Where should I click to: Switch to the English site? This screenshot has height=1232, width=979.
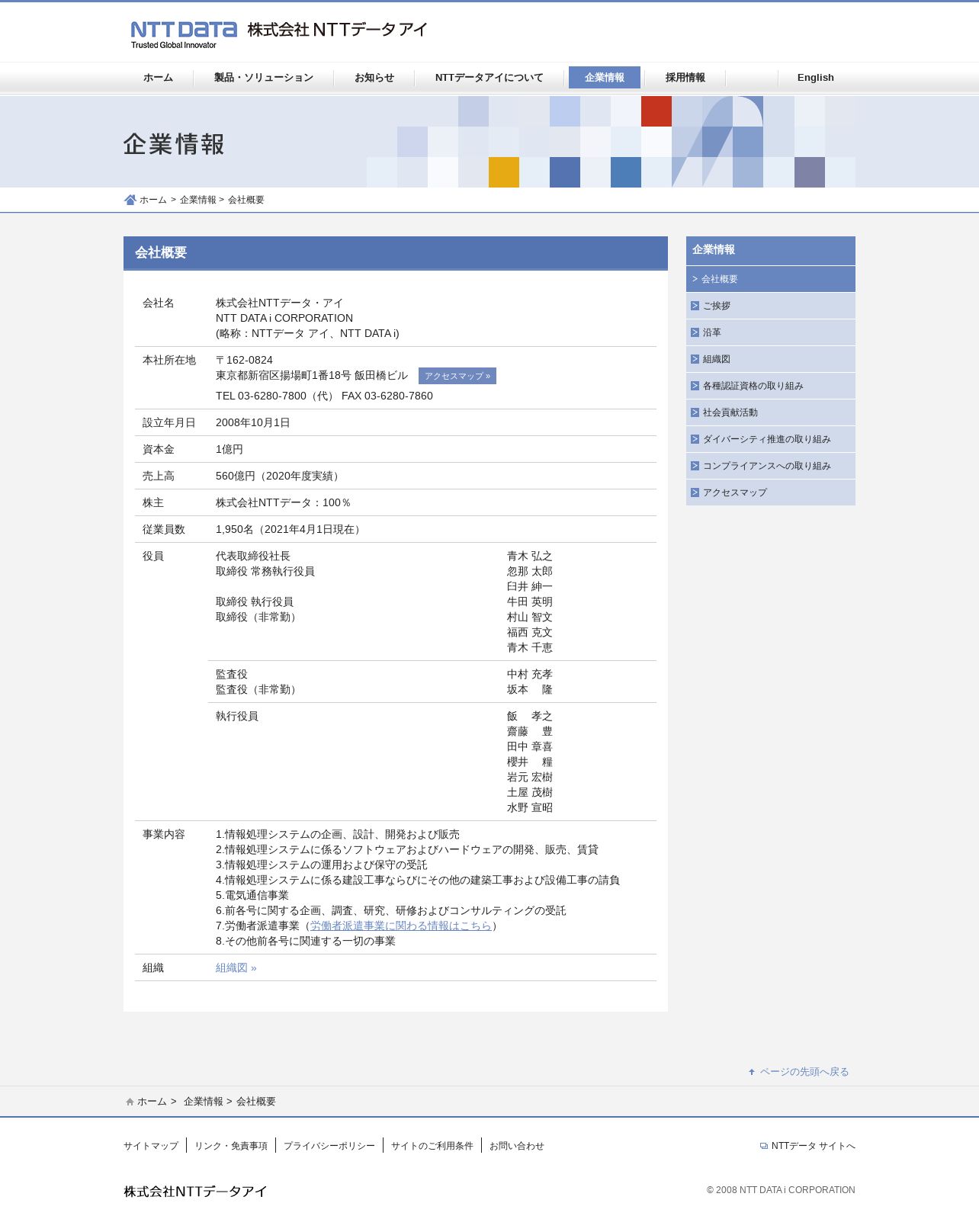816,78
